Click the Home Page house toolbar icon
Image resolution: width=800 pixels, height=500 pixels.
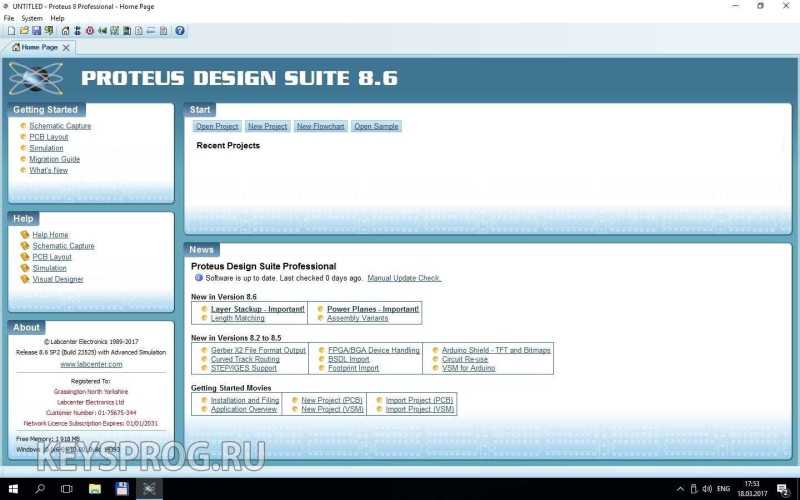(x=65, y=31)
